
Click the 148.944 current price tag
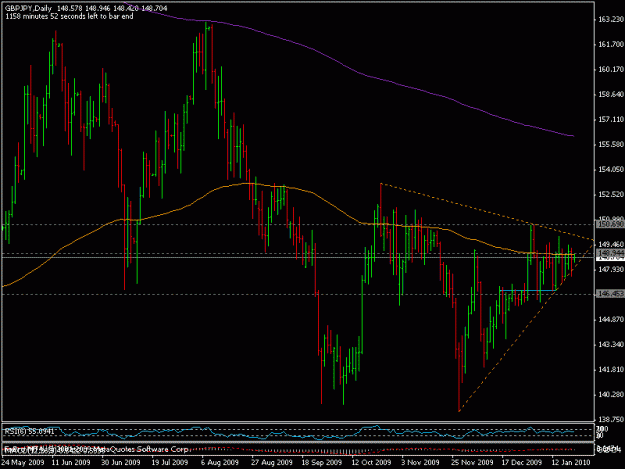click(x=610, y=253)
